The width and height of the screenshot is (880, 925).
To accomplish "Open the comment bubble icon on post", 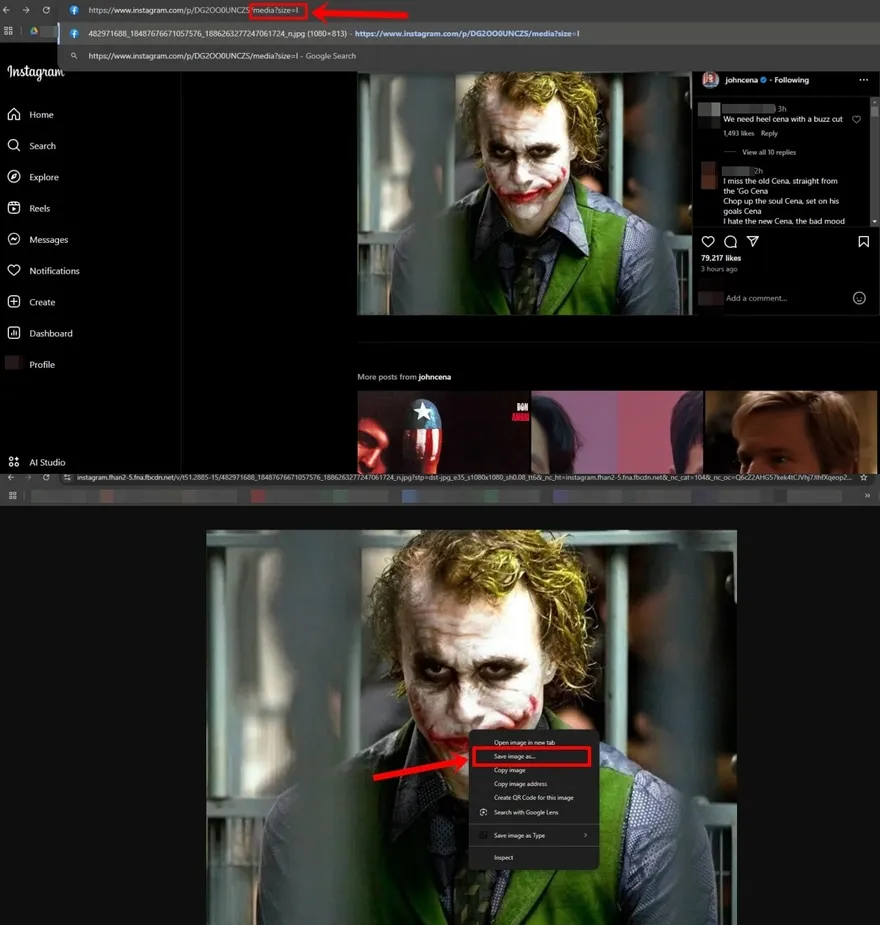I will [x=730, y=242].
